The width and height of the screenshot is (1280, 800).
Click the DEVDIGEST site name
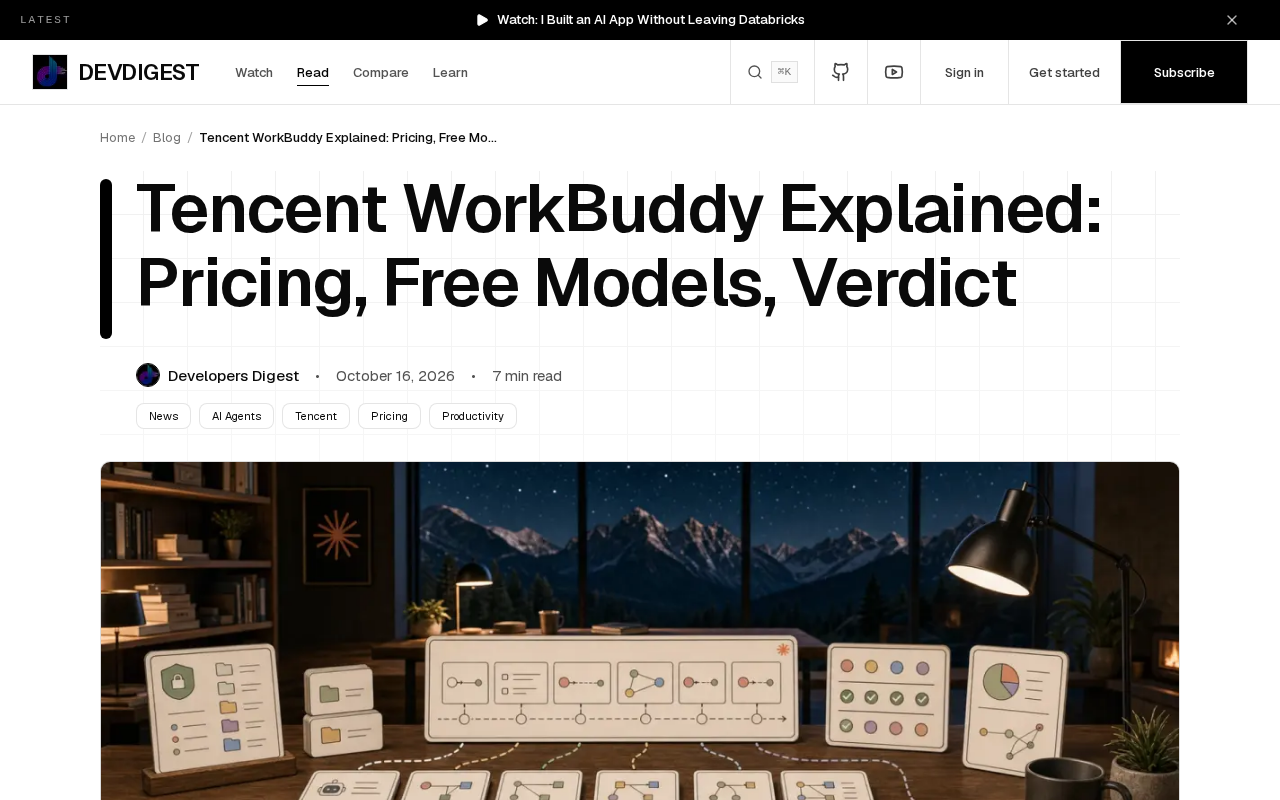[x=139, y=72]
